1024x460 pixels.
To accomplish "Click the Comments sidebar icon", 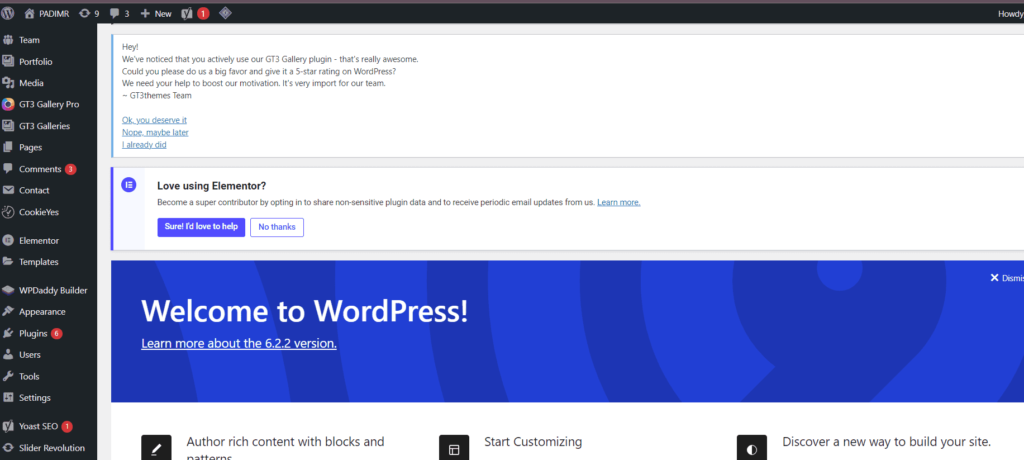I will coord(8,169).
